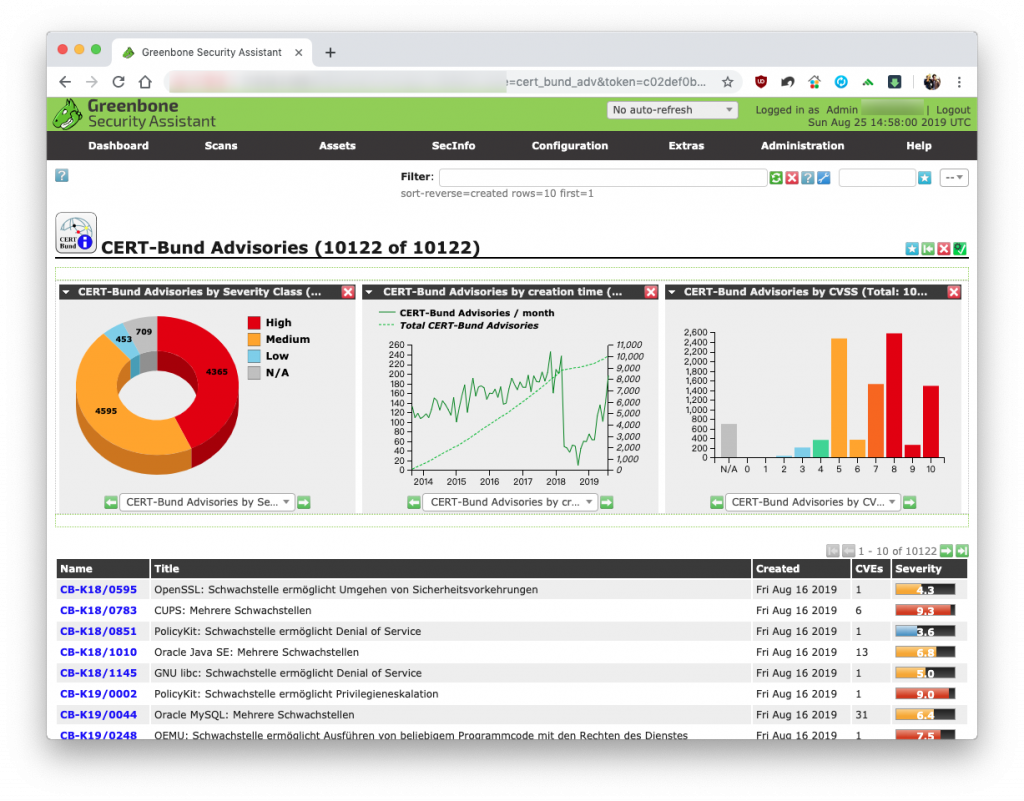Open the Administration menu
The height and width of the screenshot is (801, 1024).
click(x=802, y=146)
